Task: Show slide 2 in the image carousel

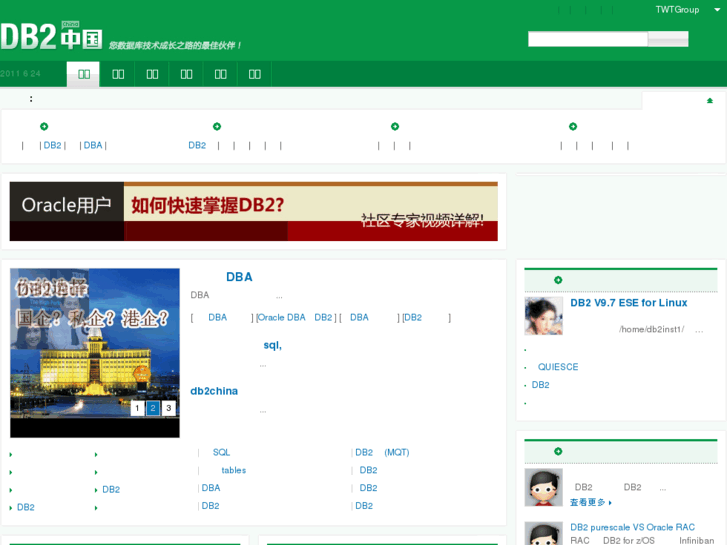Action: coord(153,408)
